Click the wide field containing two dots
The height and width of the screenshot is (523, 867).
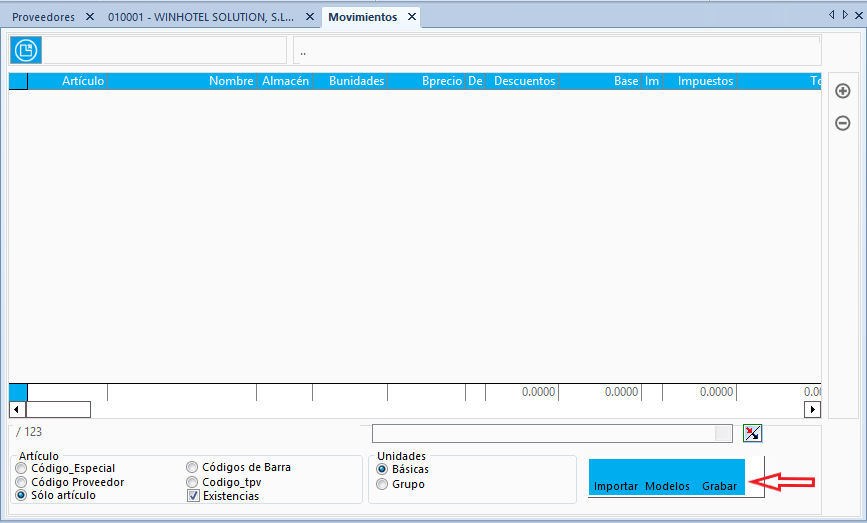point(557,50)
